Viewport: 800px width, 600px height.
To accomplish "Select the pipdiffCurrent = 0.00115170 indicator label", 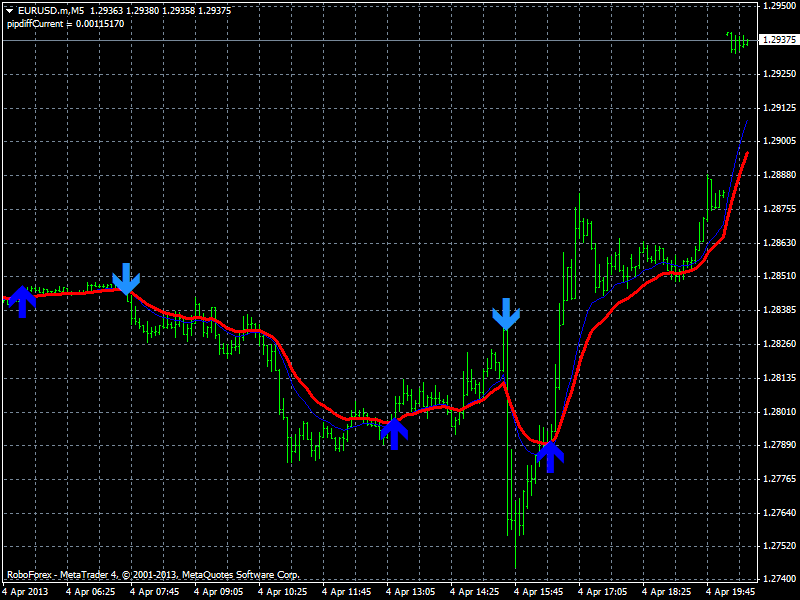I will [x=65, y=23].
